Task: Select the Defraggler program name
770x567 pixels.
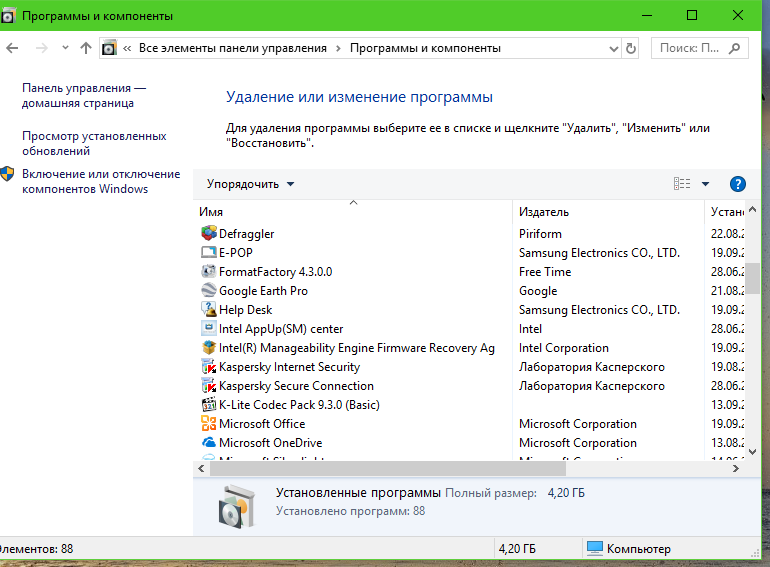Action: pos(247,234)
